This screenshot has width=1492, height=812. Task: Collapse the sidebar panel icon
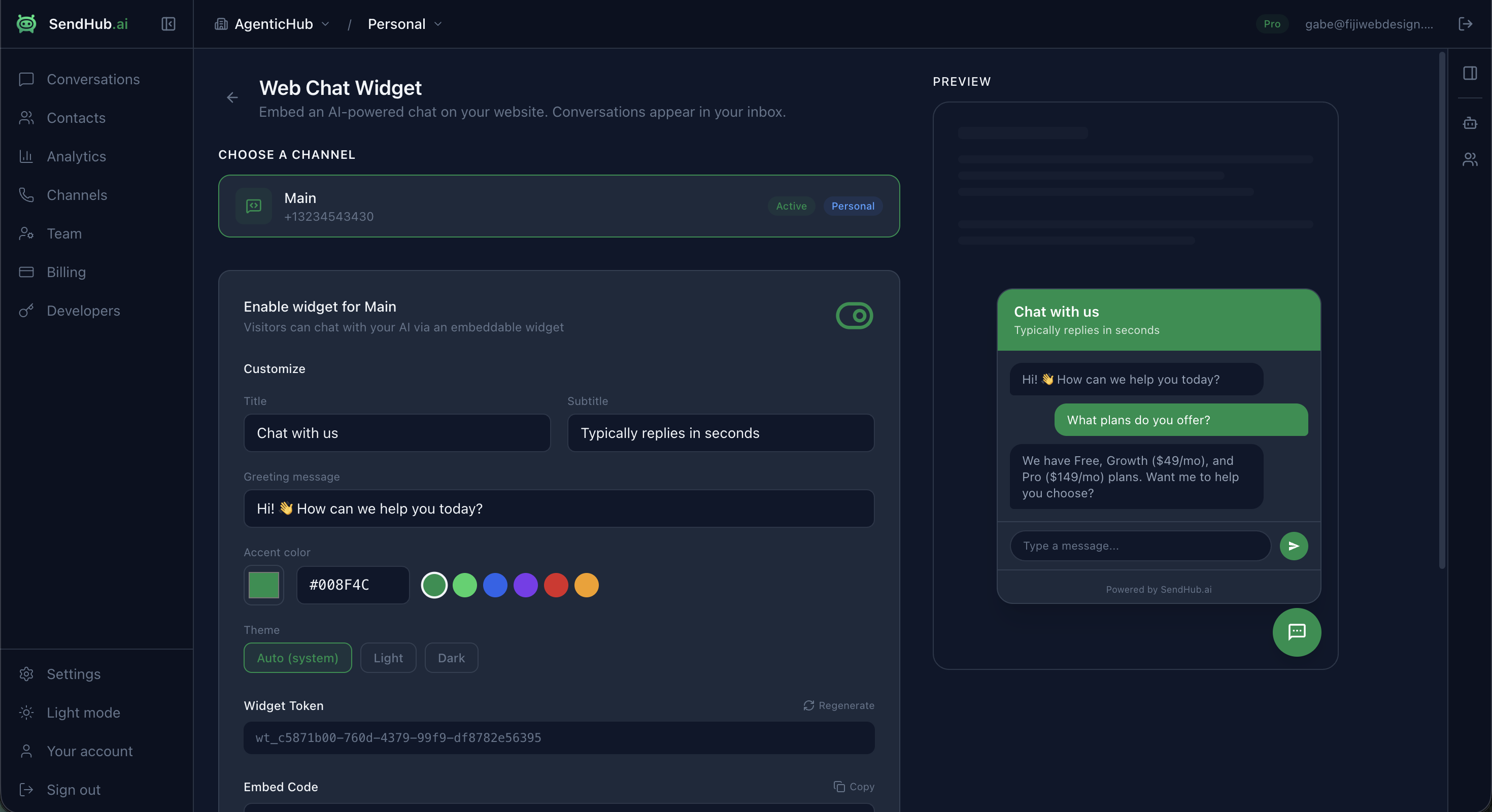[168, 24]
